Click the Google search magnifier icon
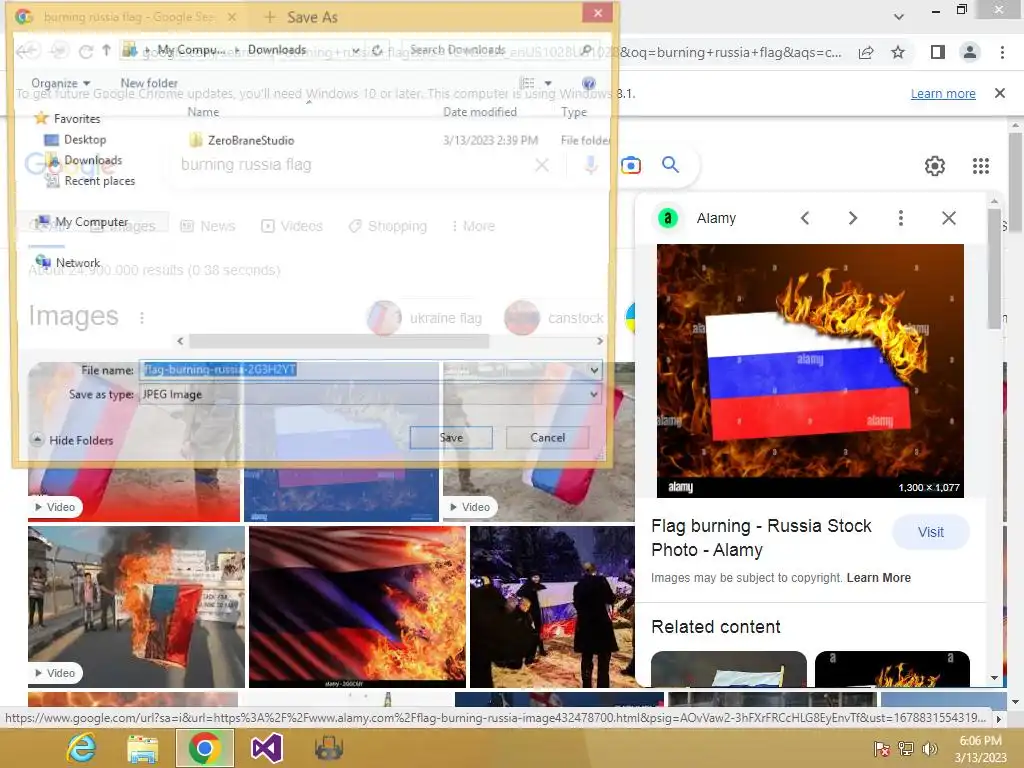 (670, 165)
